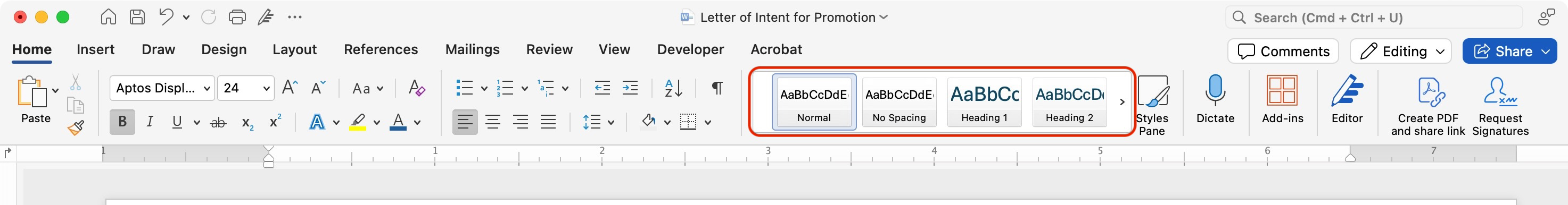
Task: Toggle Italic formatting
Action: pos(150,122)
